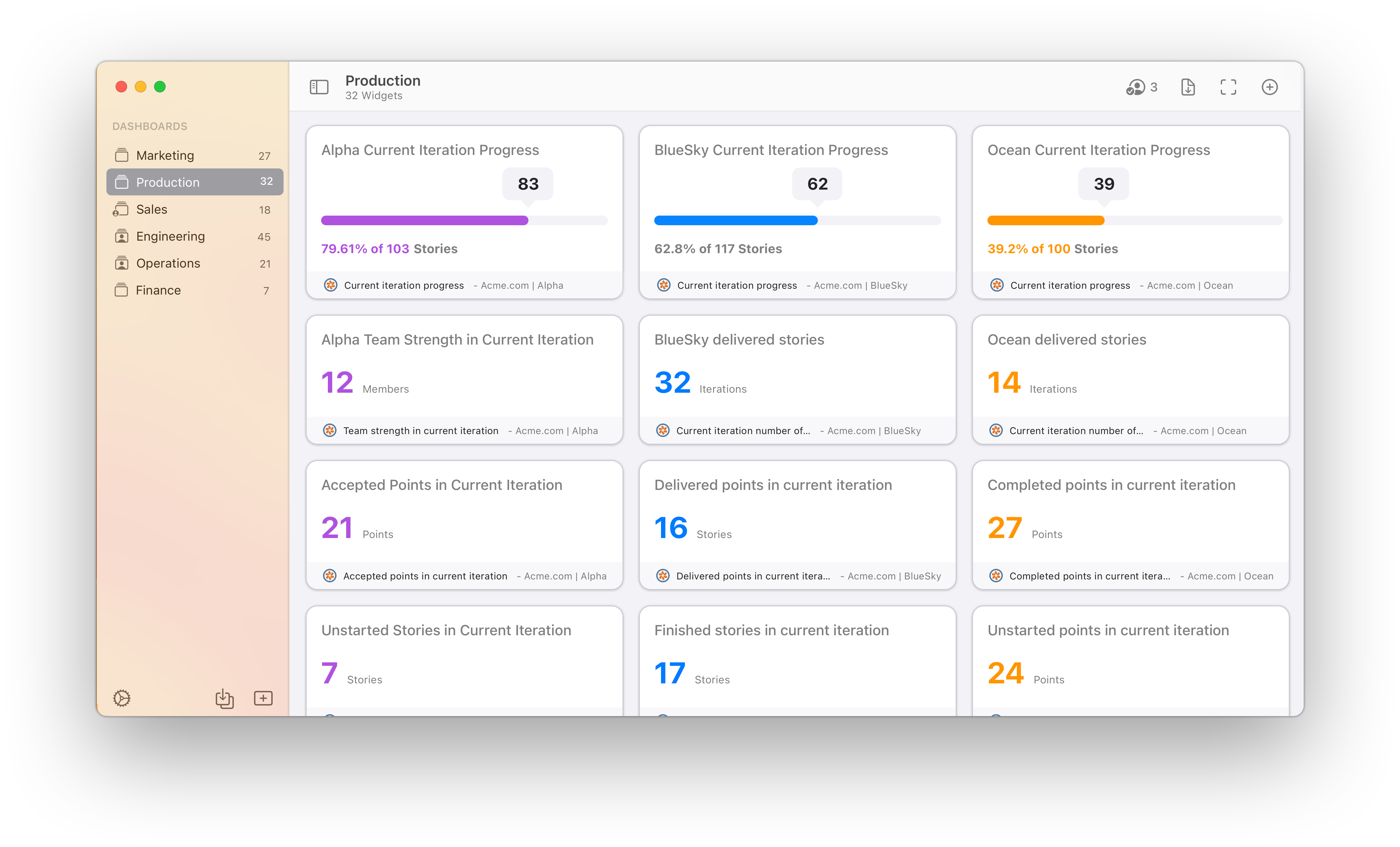Enter fullscreen mode via the toolbar icon
Viewport: 1400px width, 847px height.
tap(1228, 87)
